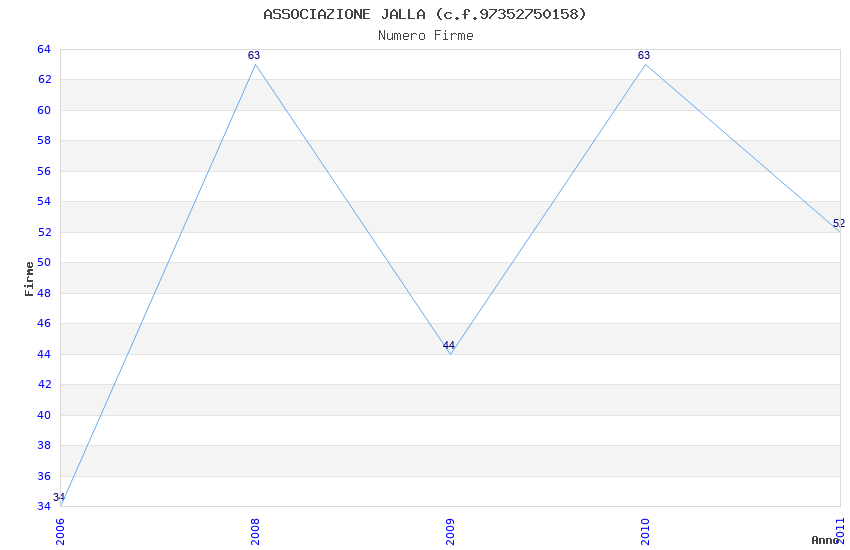Click the Firme y-axis title
This screenshot has width=850, height=550.
(x=29, y=279)
